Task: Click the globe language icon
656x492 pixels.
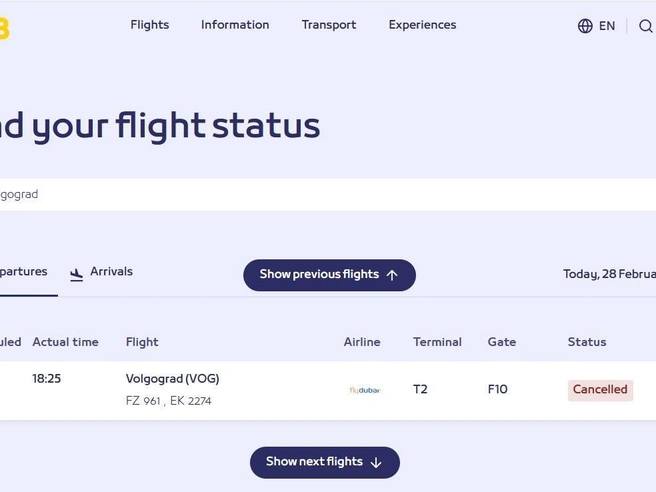Action: [x=585, y=26]
